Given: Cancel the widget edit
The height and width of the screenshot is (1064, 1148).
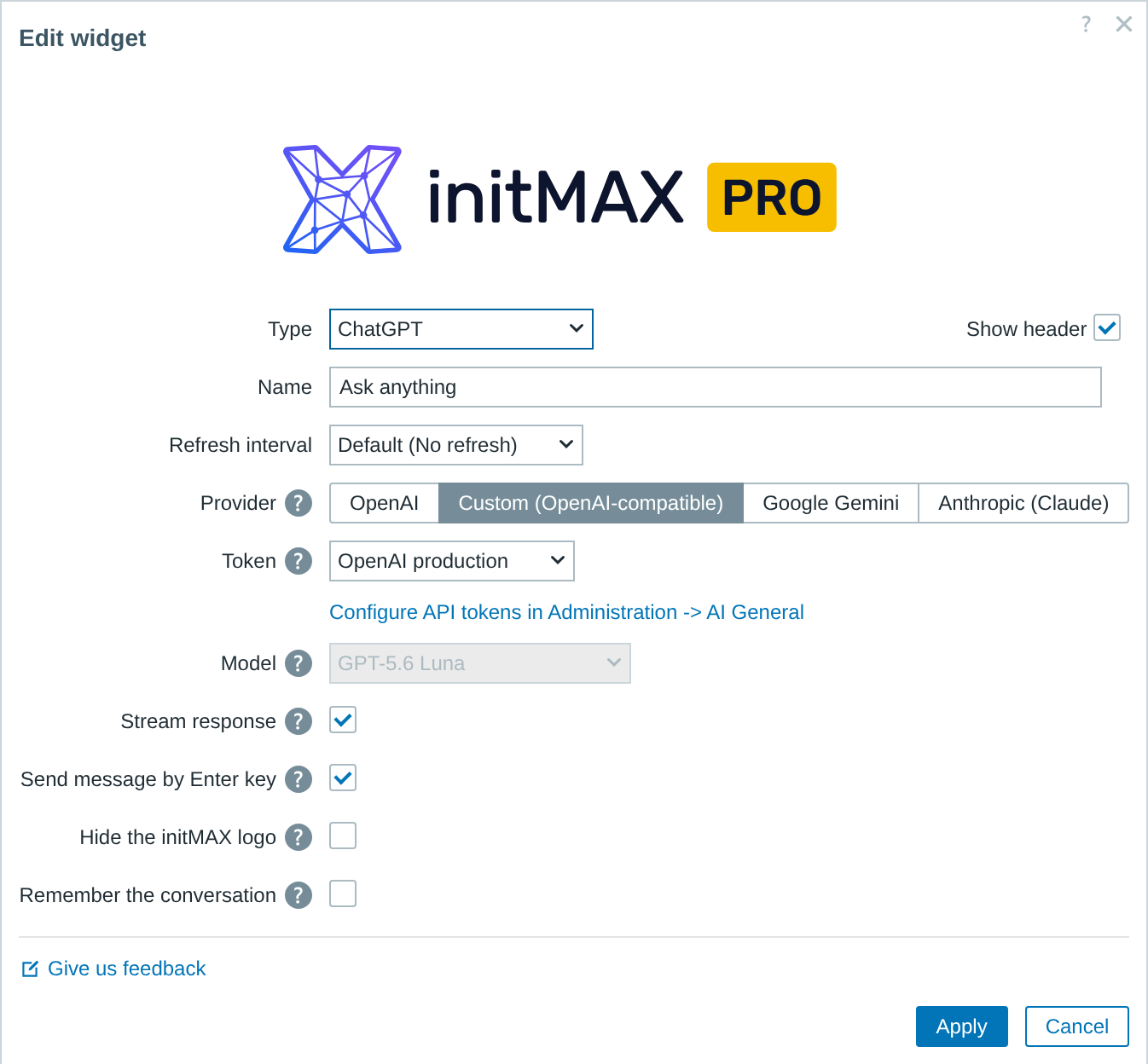Looking at the screenshot, I should [x=1077, y=1026].
